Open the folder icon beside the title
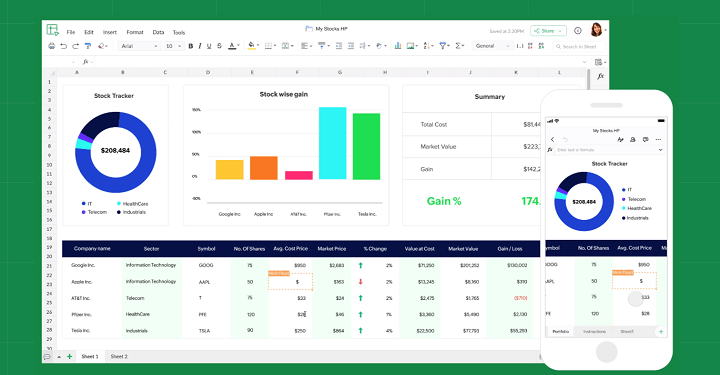Viewport: 720px width, 375px height. pyautogui.click(x=309, y=28)
